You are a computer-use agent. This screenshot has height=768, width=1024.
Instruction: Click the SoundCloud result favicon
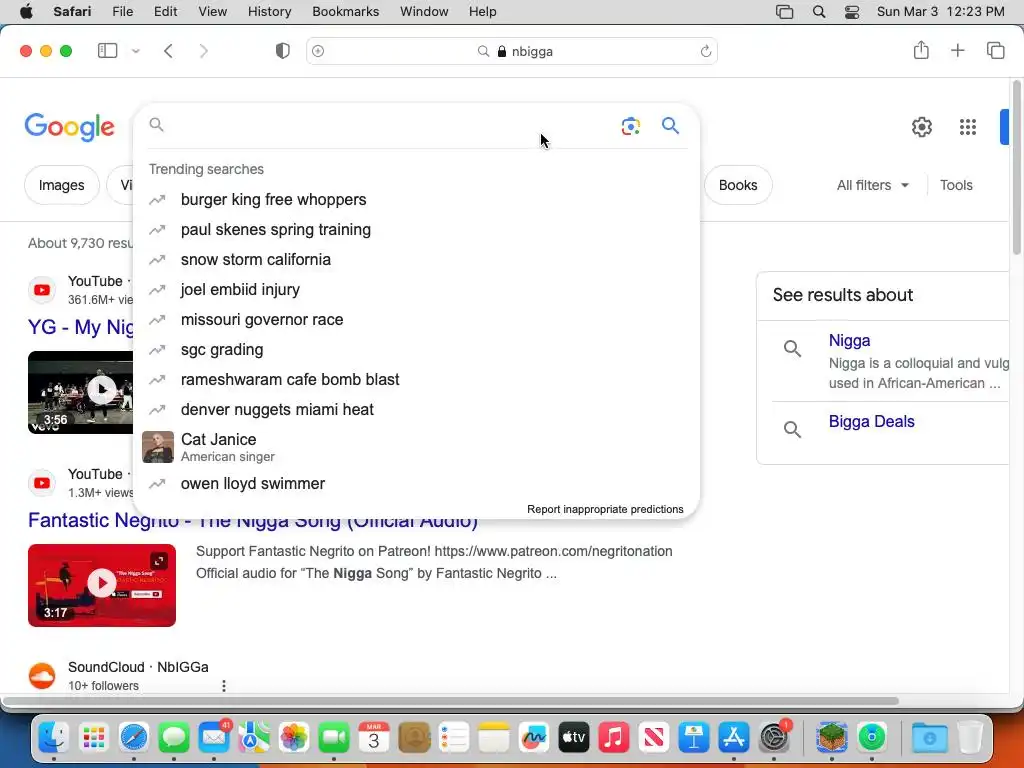click(x=42, y=676)
